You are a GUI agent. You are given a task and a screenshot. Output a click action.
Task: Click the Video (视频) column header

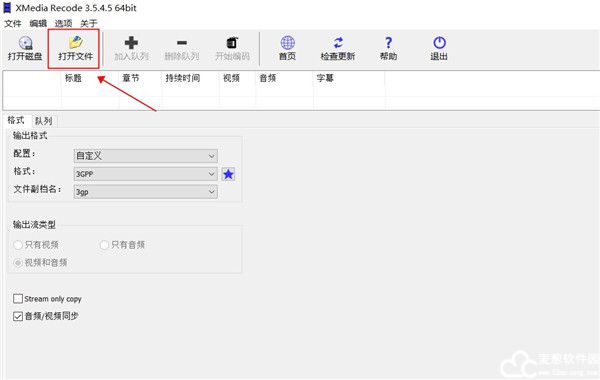237,78
